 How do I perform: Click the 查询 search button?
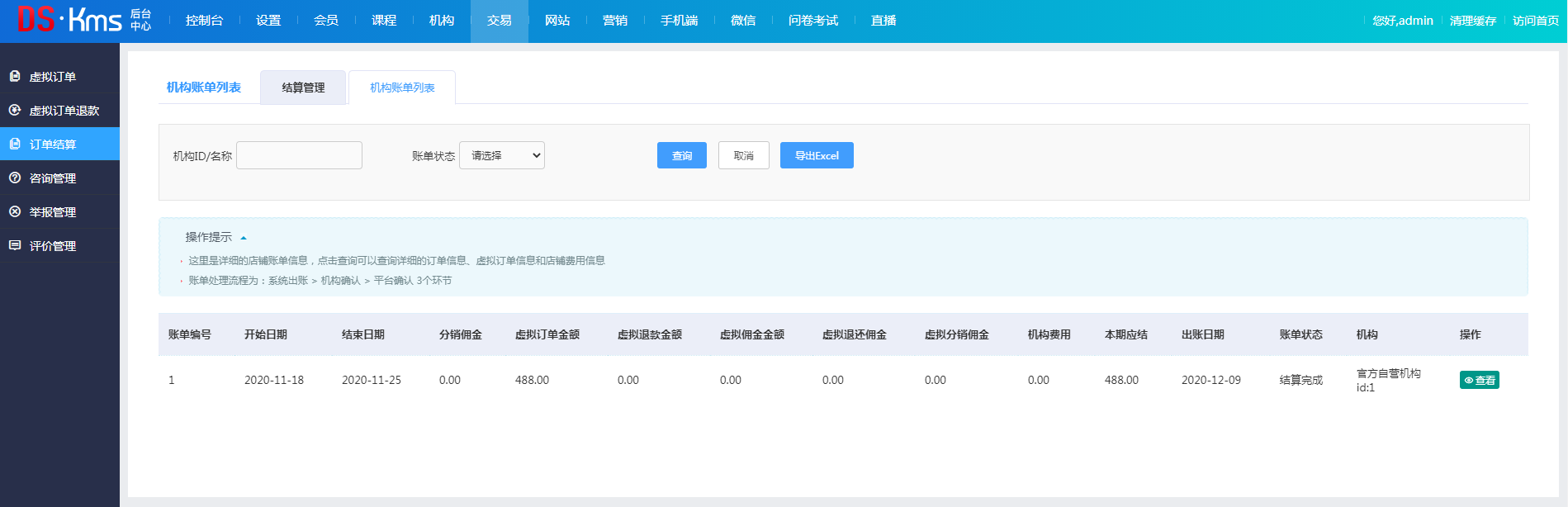tap(682, 155)
